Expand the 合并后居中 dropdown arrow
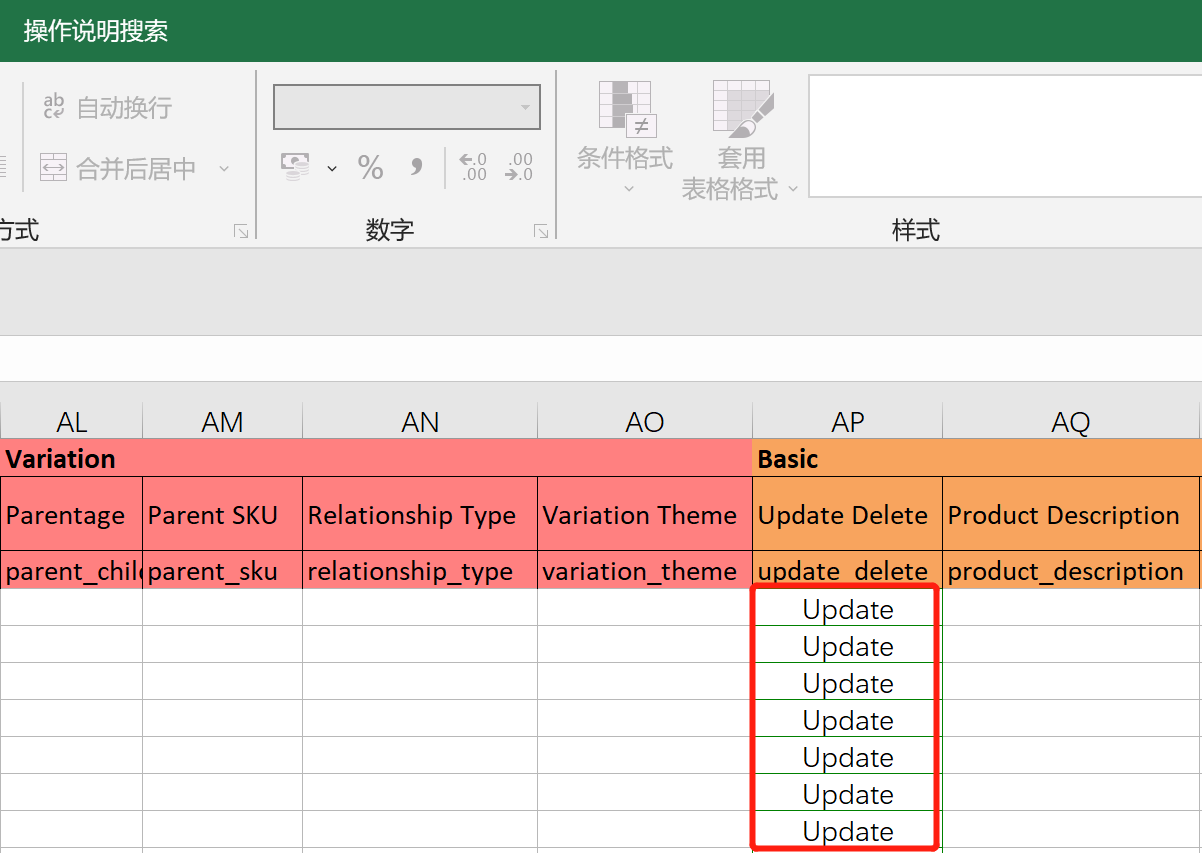The height and width of the screenshot is (853, 1202). [x=224, y=168]
